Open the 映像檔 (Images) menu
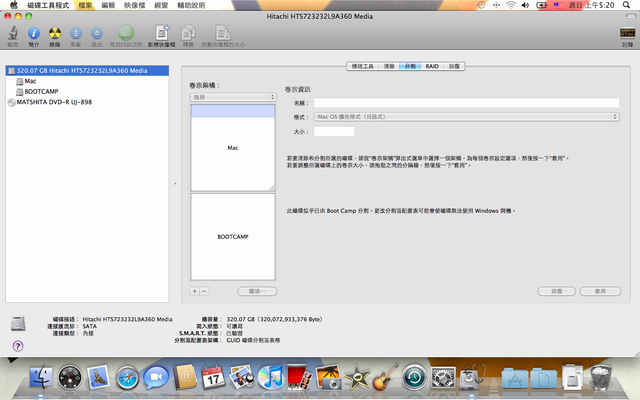This screenshot has width=640, height=400. (x=135, y=5)
